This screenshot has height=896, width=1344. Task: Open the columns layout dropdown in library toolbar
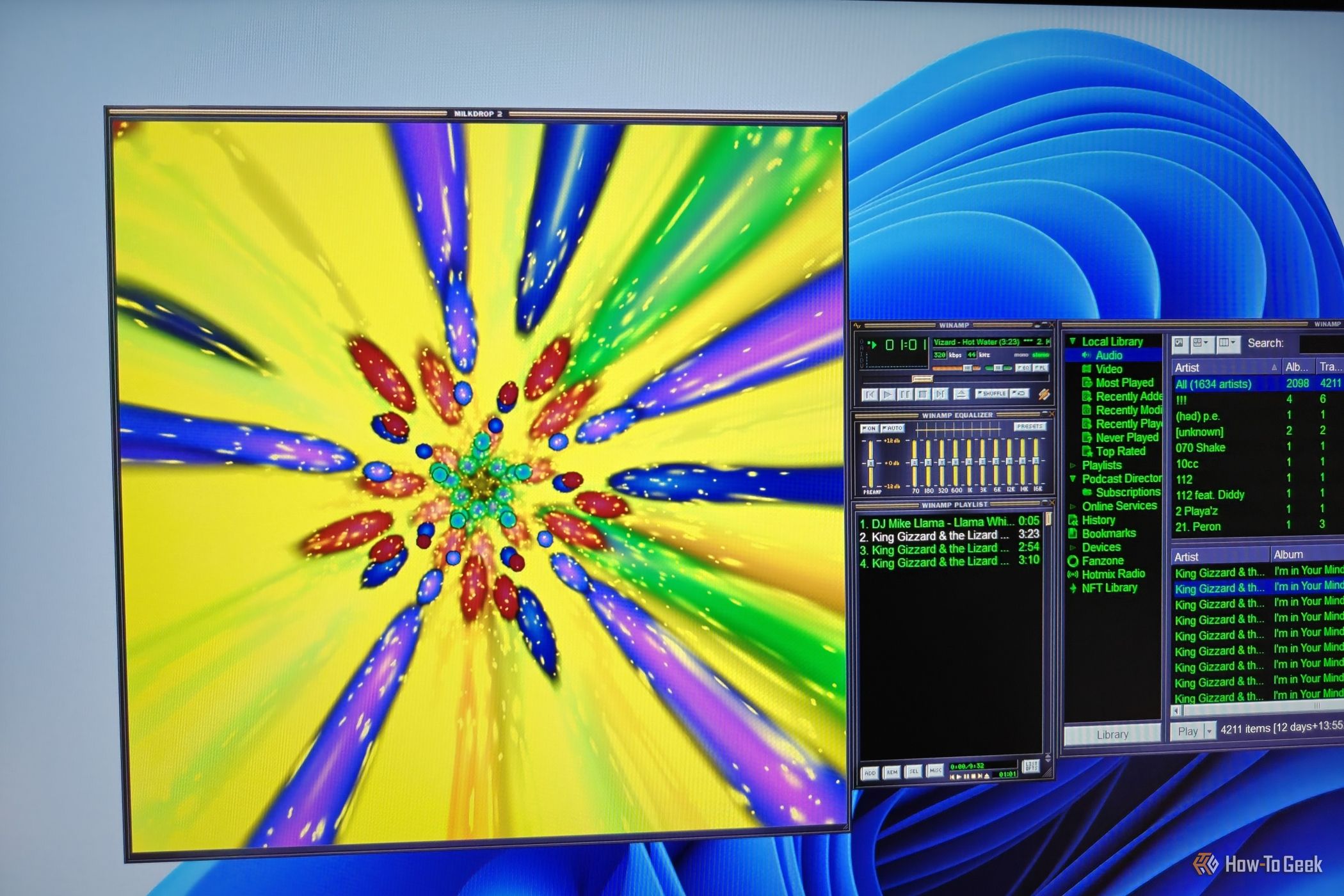tap(1229, 344)
